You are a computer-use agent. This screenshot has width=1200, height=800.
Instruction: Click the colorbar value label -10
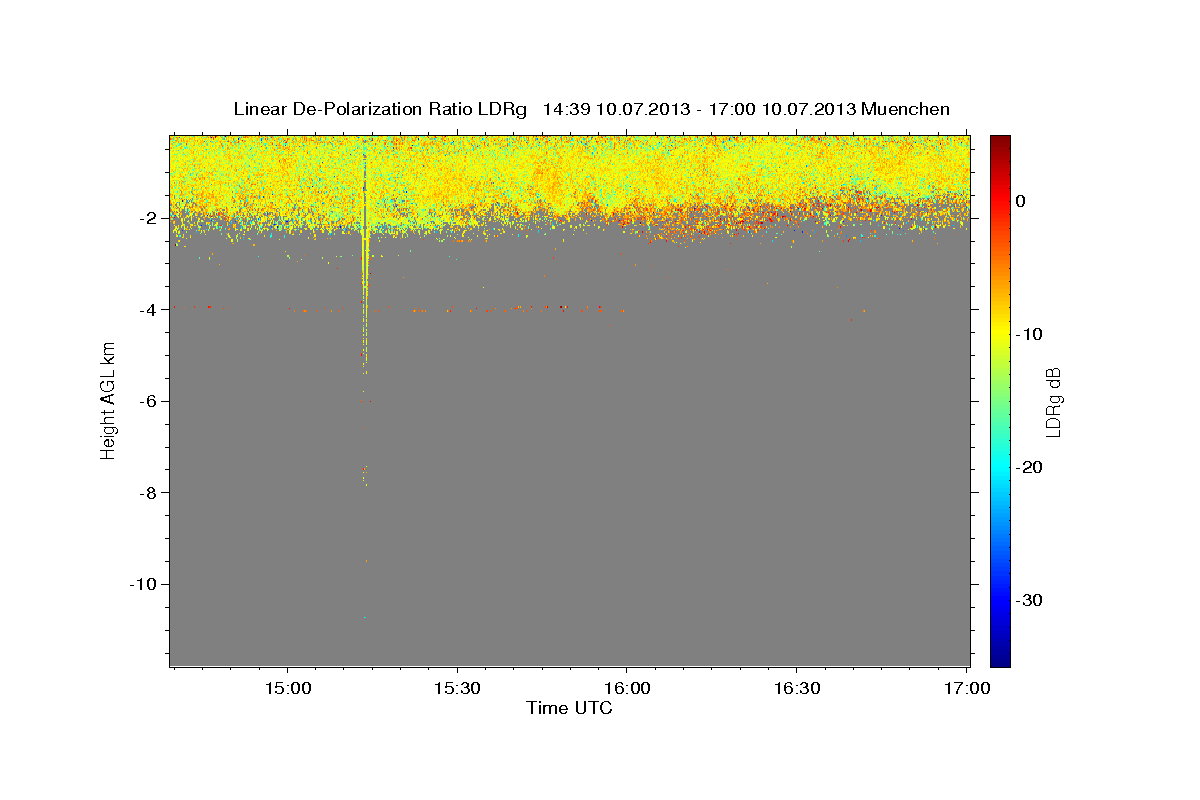click(1030, 334)
